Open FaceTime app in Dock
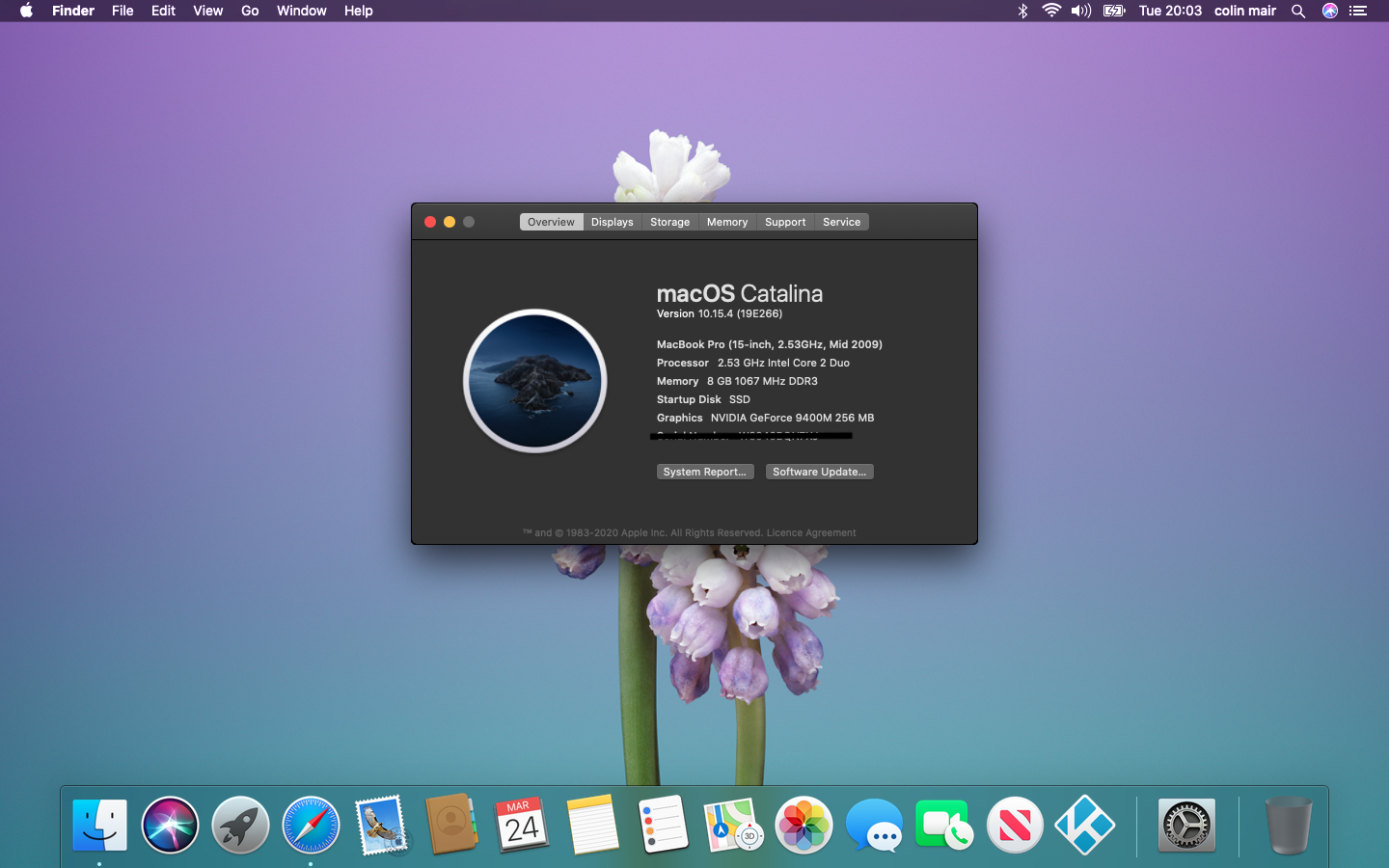1389x868 pixels. (x=944, y=826)
